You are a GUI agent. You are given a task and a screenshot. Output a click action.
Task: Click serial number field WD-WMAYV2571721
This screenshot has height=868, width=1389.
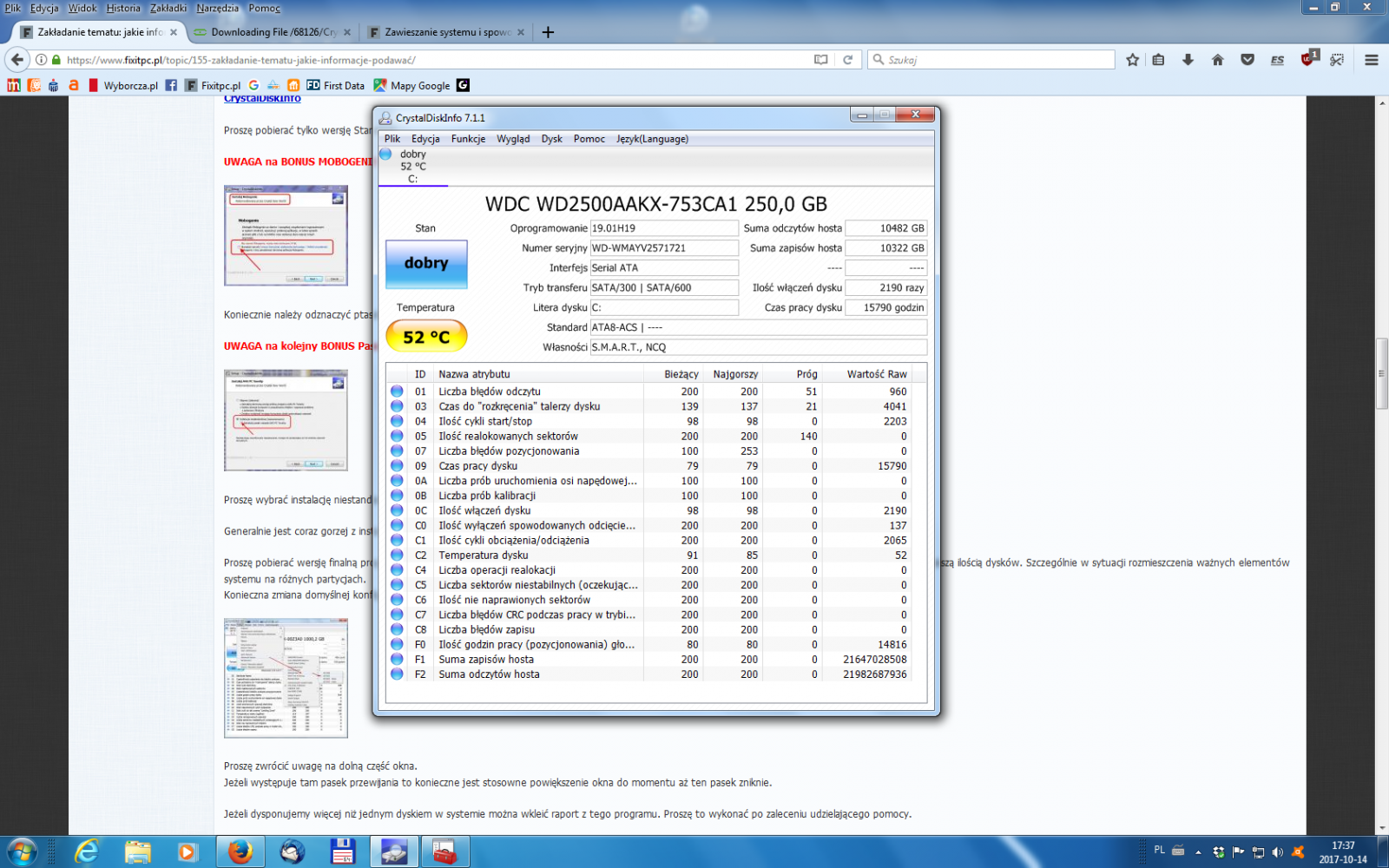[x=664, y=248]
